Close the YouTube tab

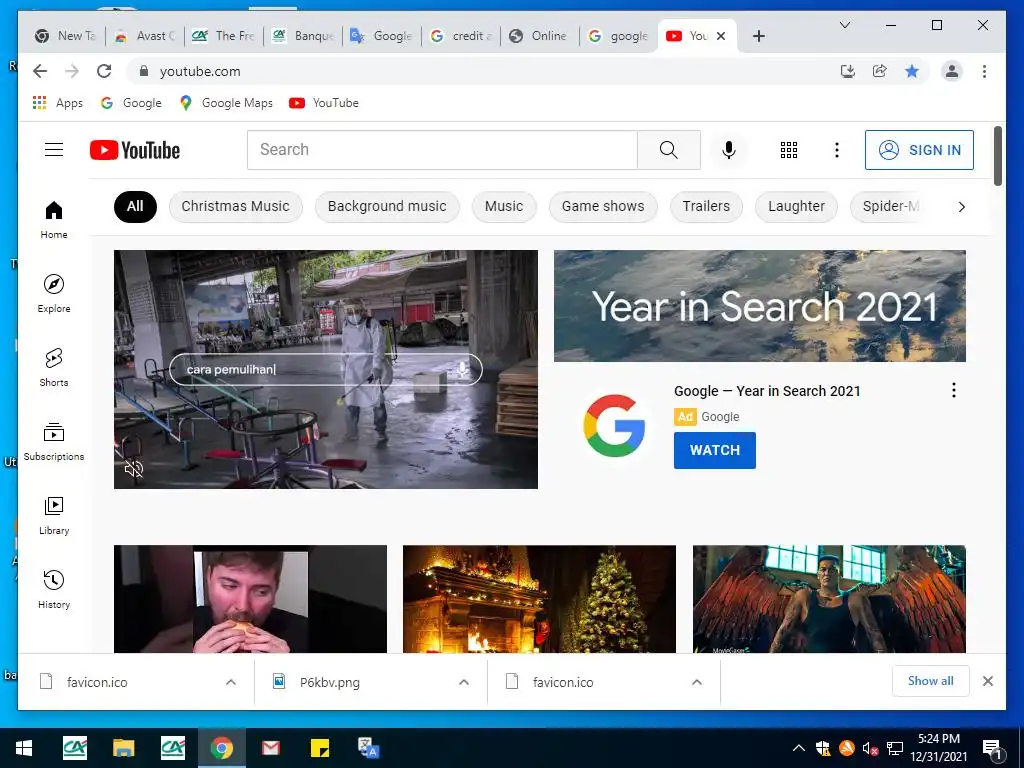pos(721,36)
